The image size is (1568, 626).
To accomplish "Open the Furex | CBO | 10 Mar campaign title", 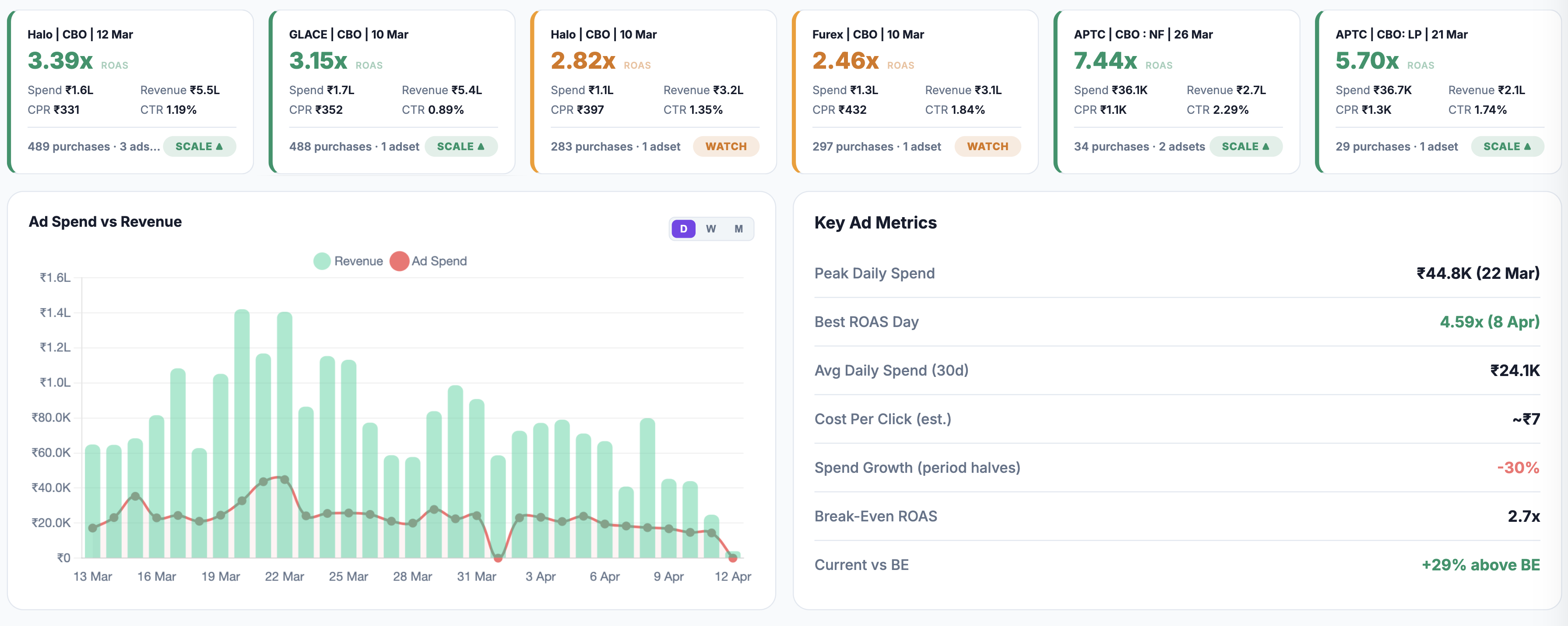I will [x=868, y=35].
